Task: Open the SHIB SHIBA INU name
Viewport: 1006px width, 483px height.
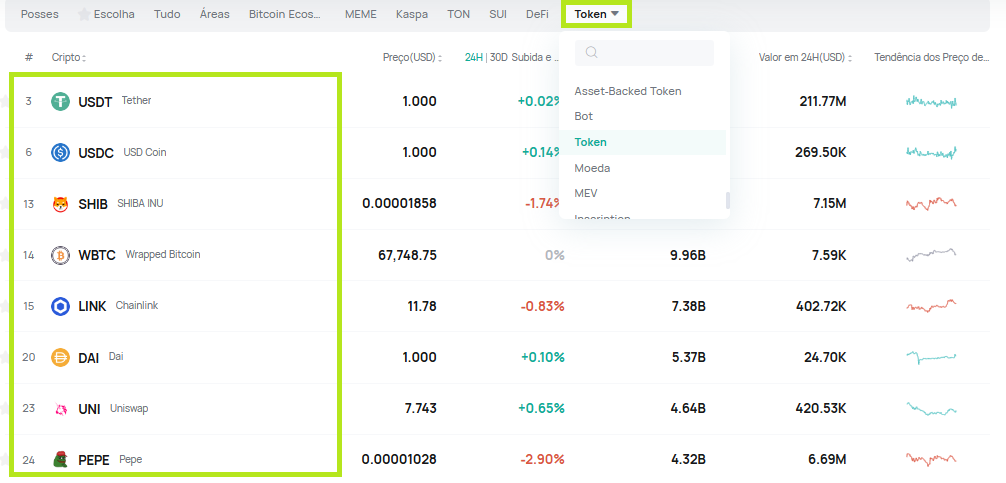Action: coord(121,204)
